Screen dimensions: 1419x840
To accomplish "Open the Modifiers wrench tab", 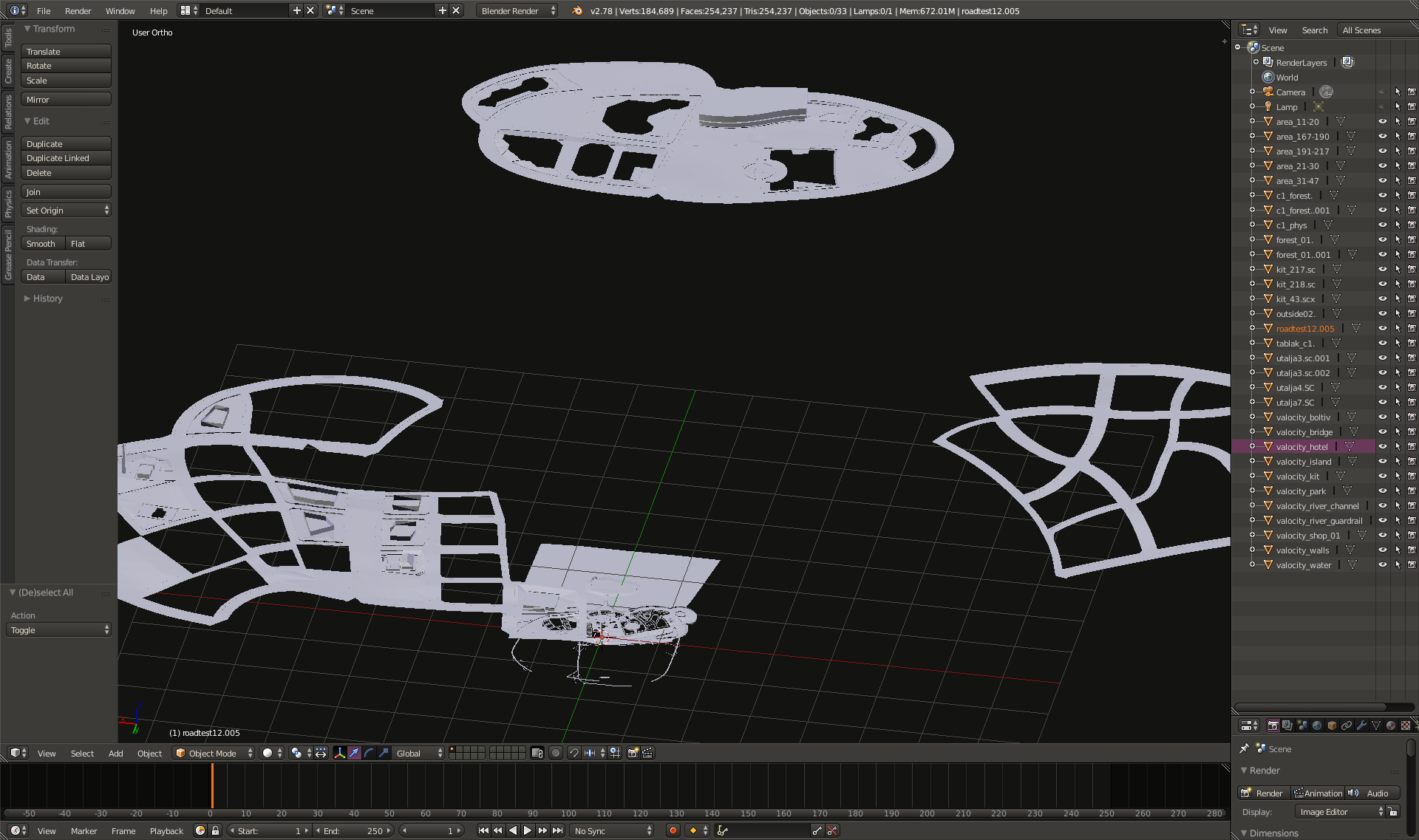I will click(x=1361, y=725).
